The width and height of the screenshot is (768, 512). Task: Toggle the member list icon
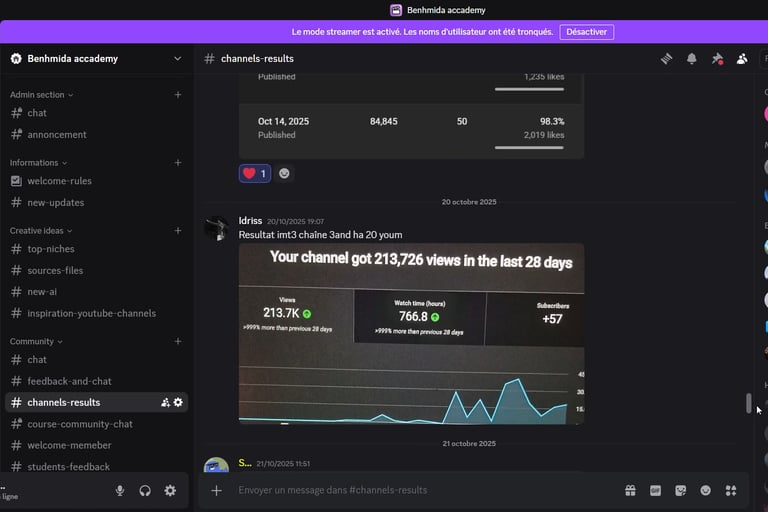click(x=742, y=59)
